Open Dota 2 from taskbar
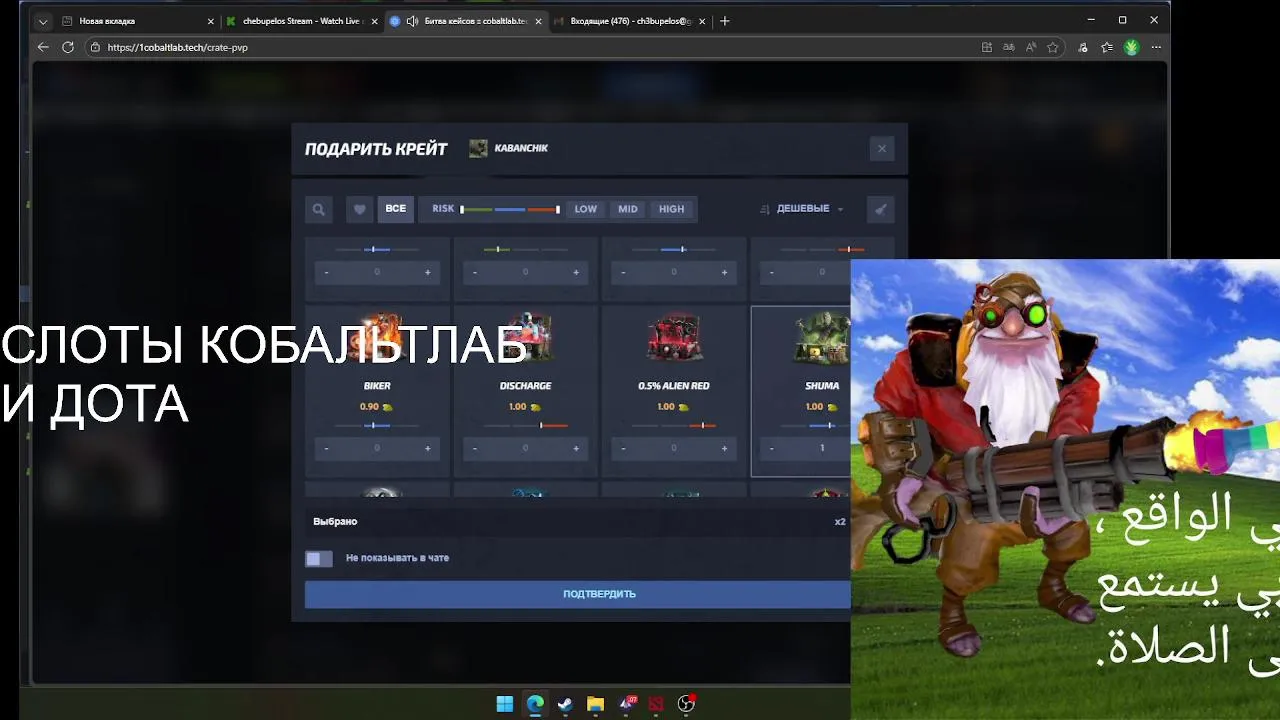The image size is (1280, 720). coord(656,704)
